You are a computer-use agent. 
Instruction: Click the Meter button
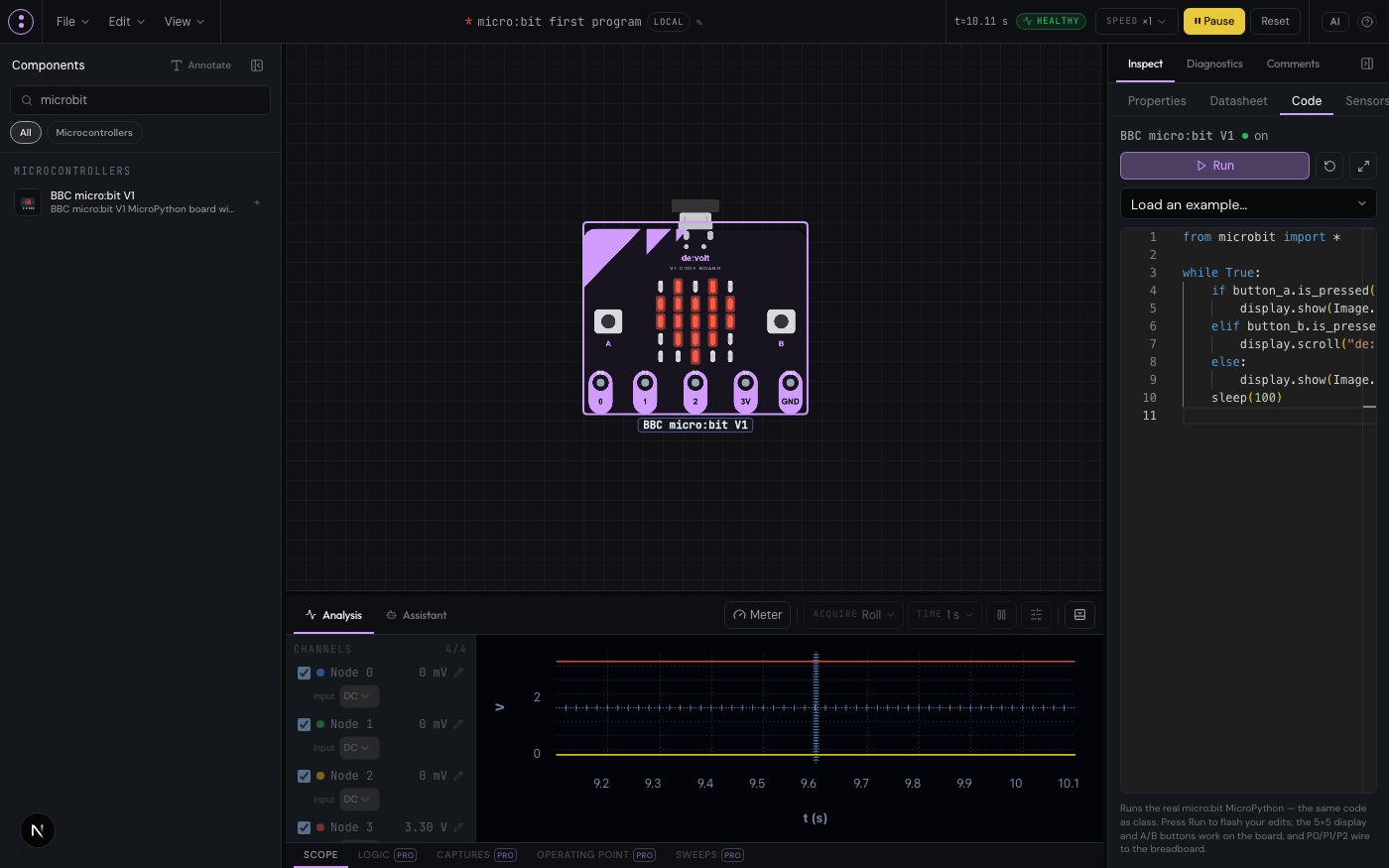[758, 615]
